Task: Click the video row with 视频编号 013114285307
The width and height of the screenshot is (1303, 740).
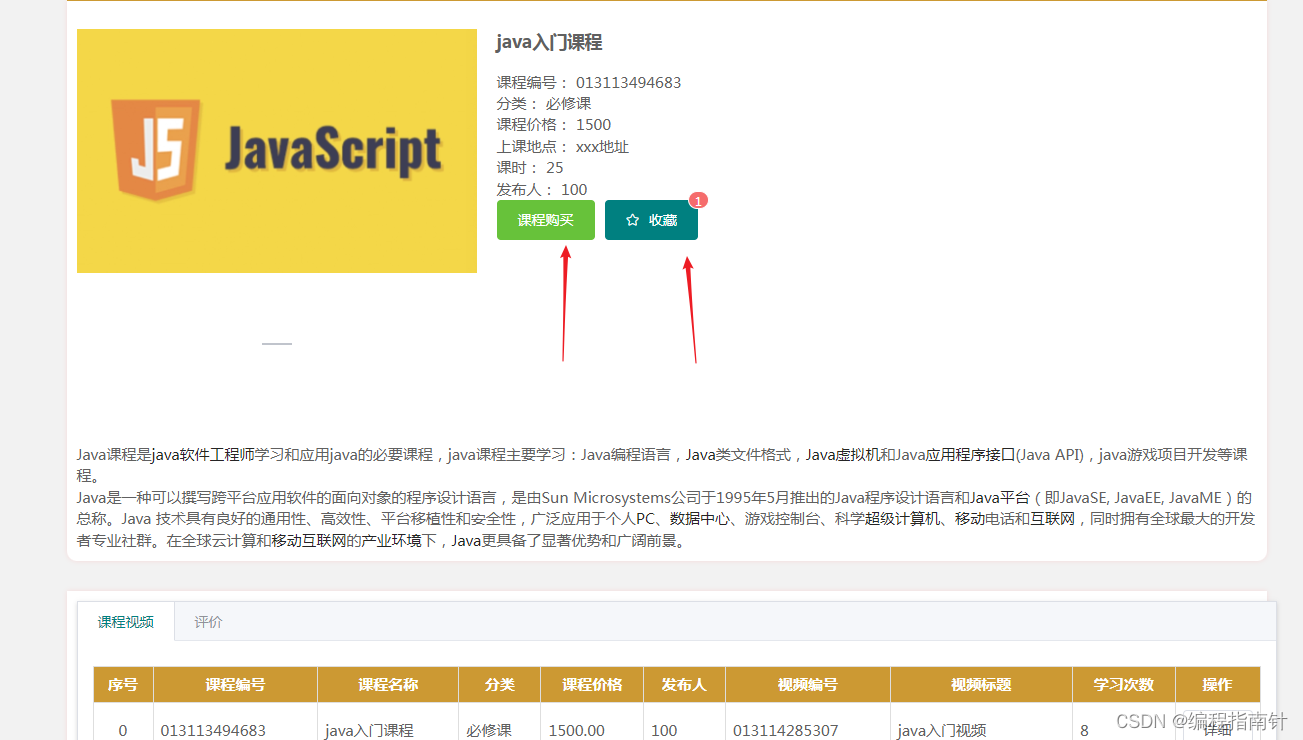Action: tap(786, 729)
